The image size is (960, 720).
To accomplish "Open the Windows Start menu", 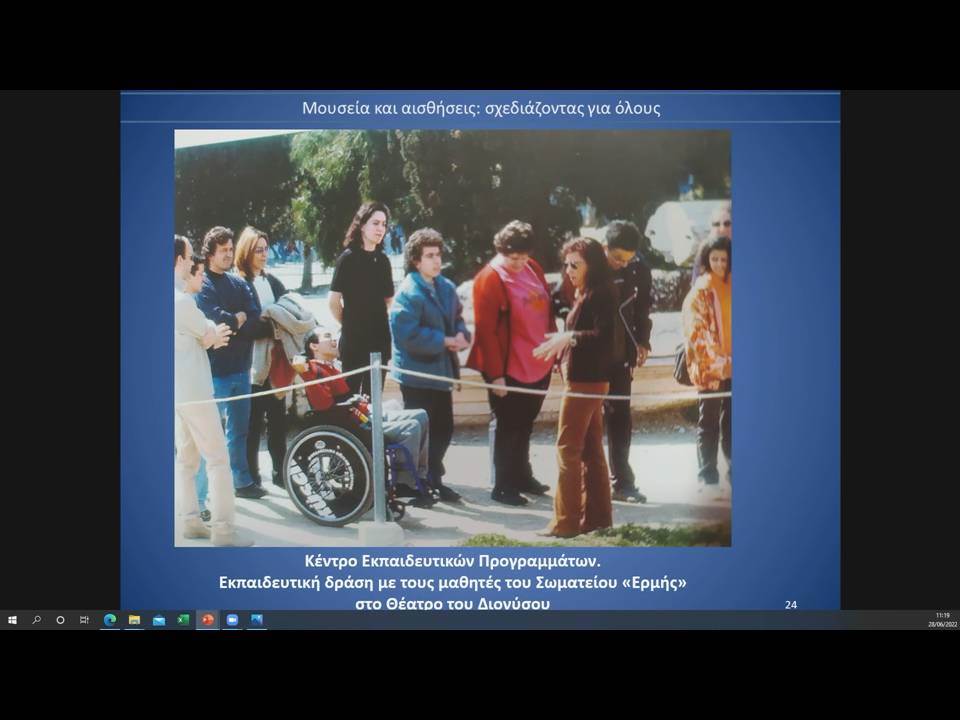I will click(12, 620).
